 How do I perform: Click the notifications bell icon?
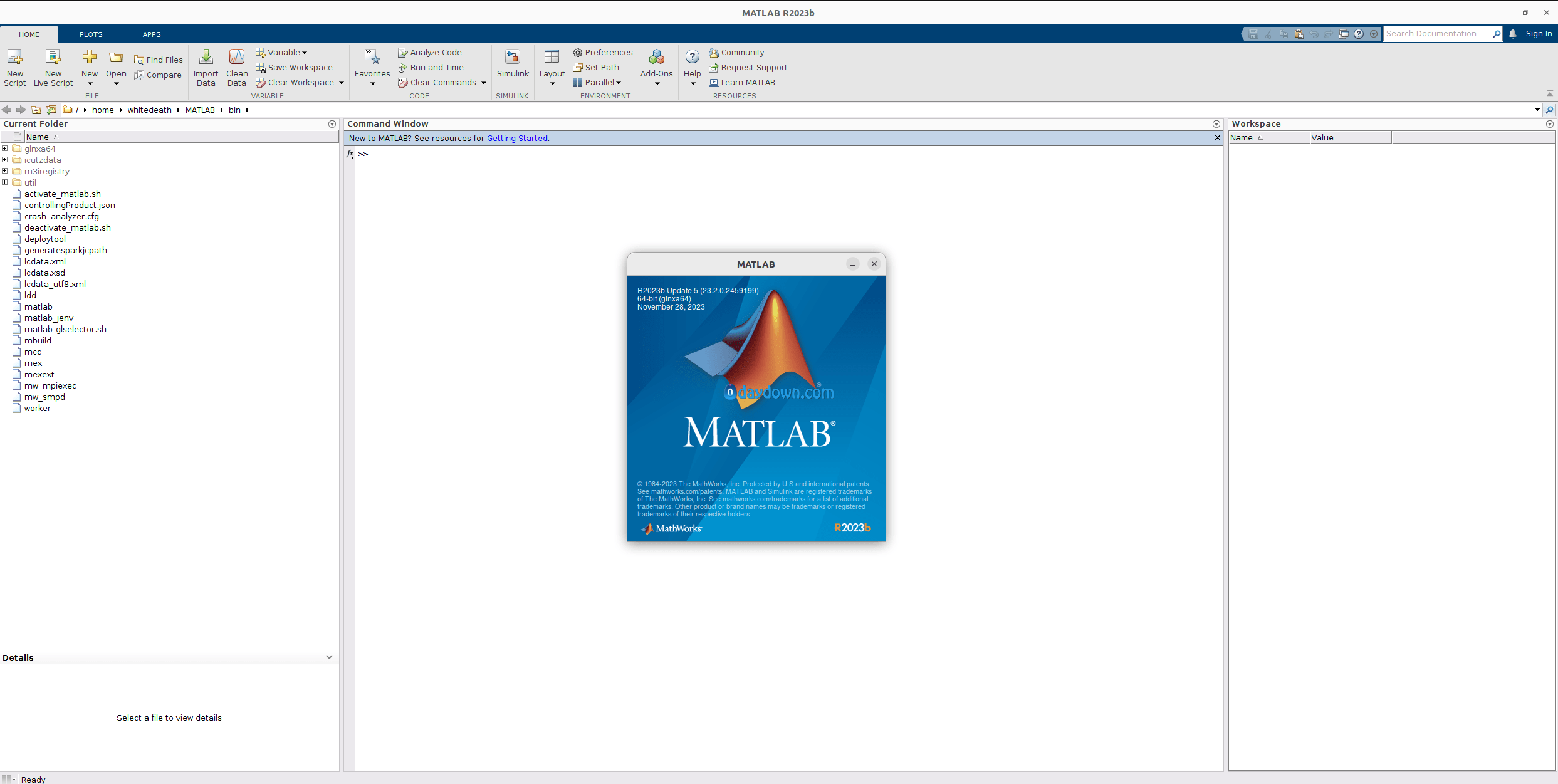coord(1513,34)
